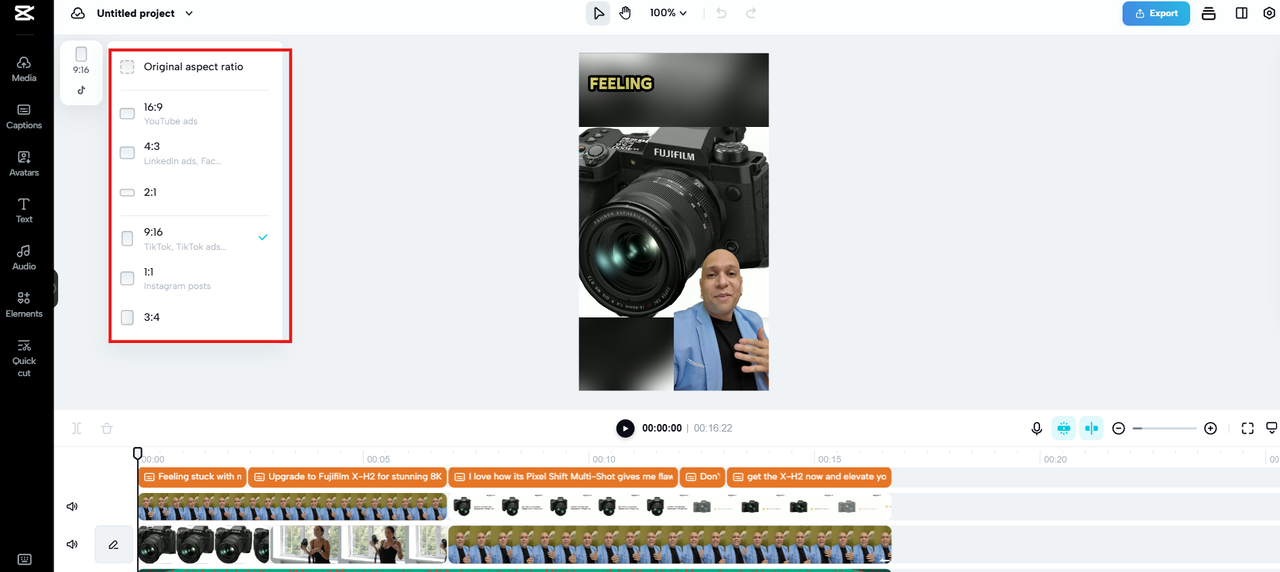Choose the 3:4 aspect ratio
This screenshot has width=1280, height=572.
pos(196,317)
